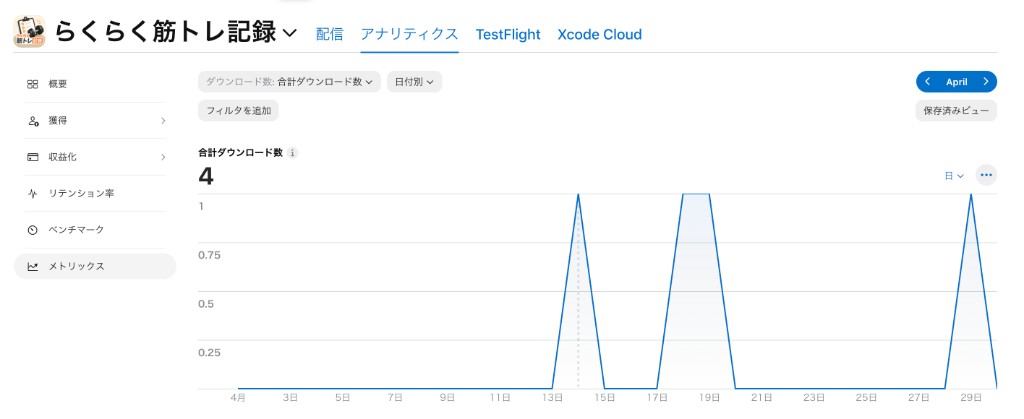Click the 11日 axis label
This screenshot has height=419, width=1024.
[500, 397]
